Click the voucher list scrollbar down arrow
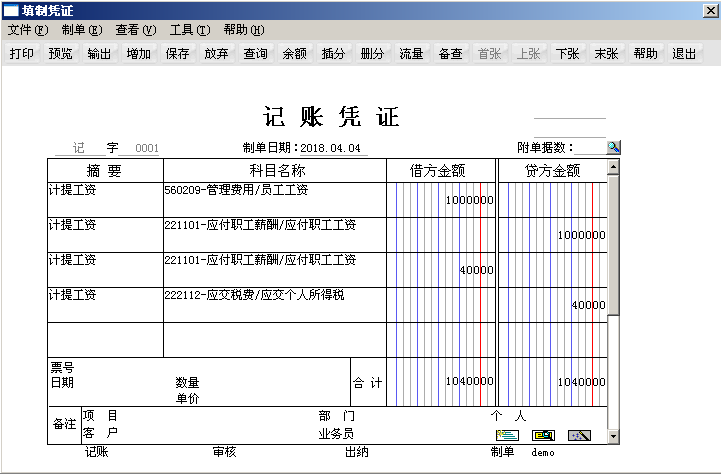721x474 pixels. click(x=613, y=438)
